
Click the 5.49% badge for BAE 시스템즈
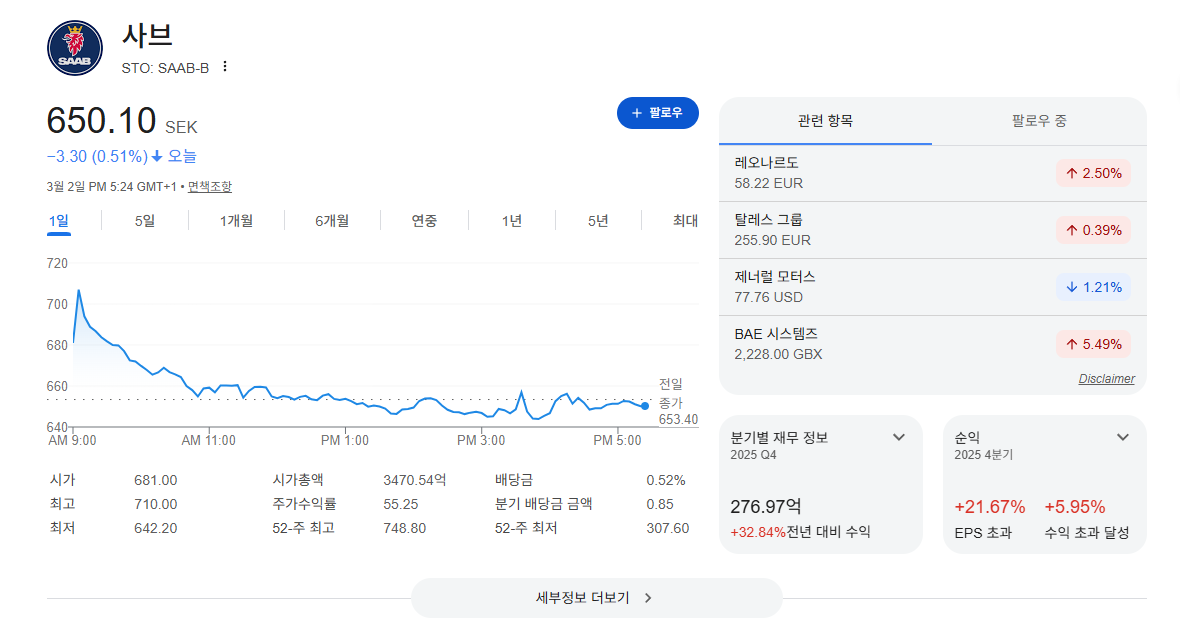tap(1093, 345)
